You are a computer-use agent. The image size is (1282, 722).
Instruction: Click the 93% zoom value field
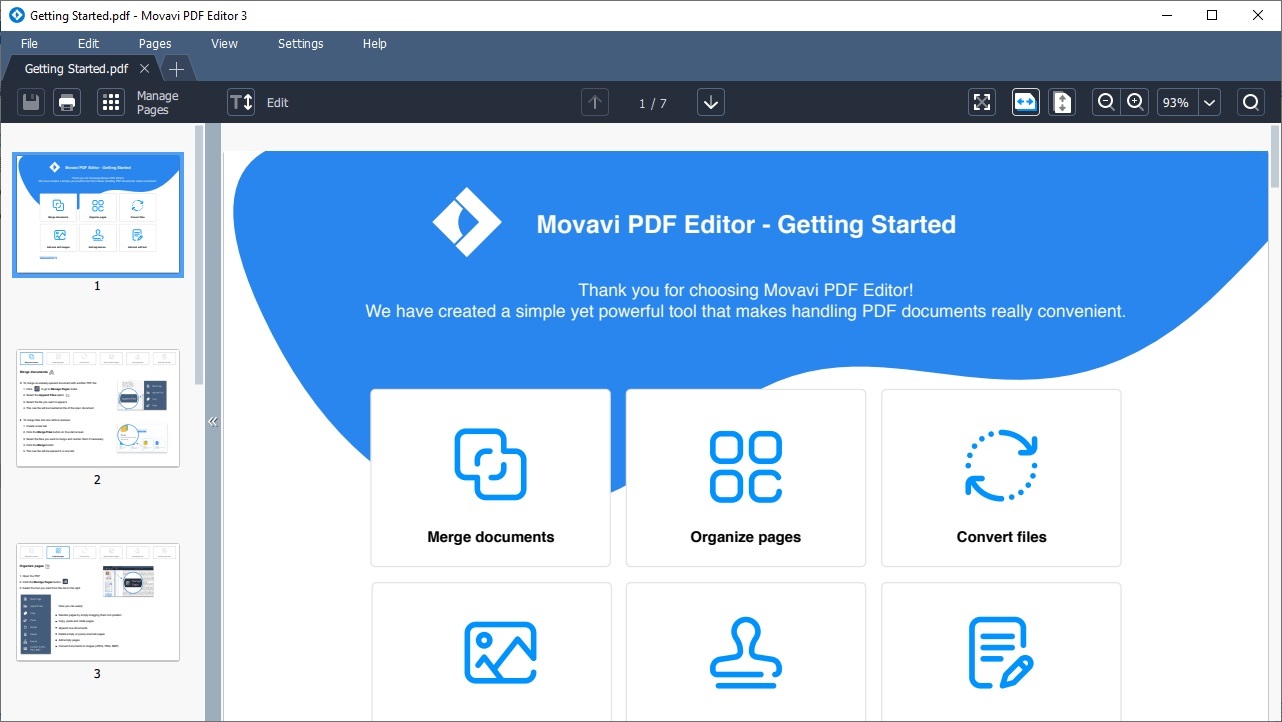pos(1177,102)
